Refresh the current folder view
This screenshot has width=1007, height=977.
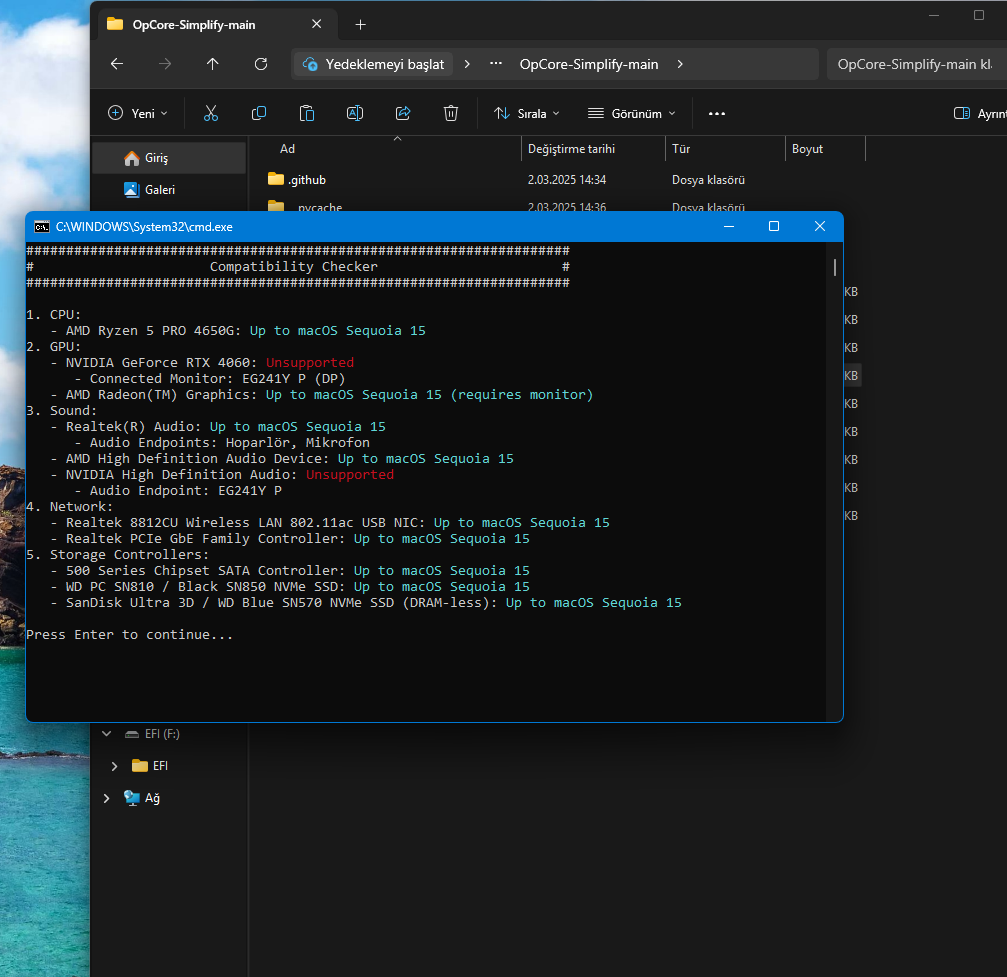tap(261, 64)
